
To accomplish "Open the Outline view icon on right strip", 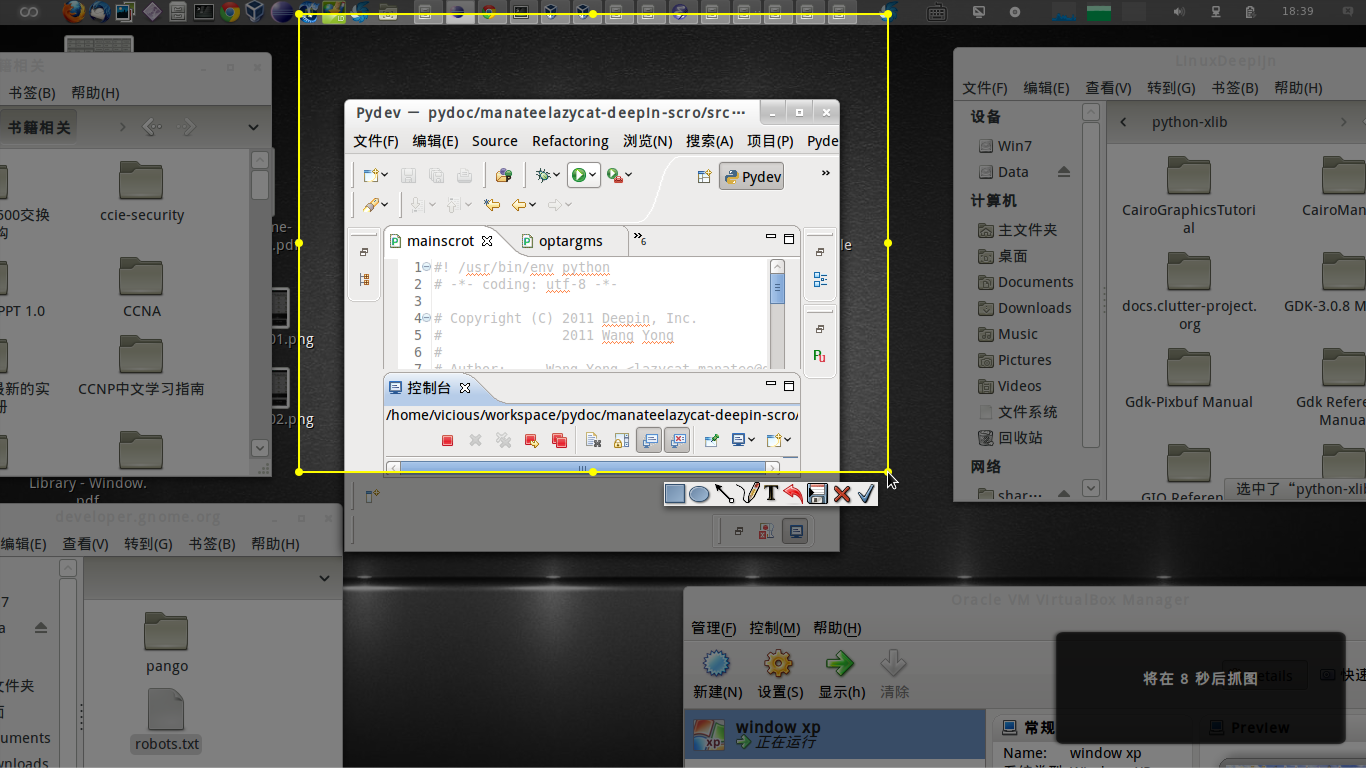I will [x=820, y=280].
